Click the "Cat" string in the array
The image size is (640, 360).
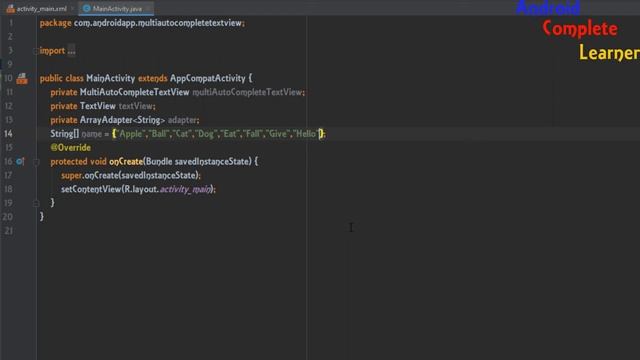point(182,134)
